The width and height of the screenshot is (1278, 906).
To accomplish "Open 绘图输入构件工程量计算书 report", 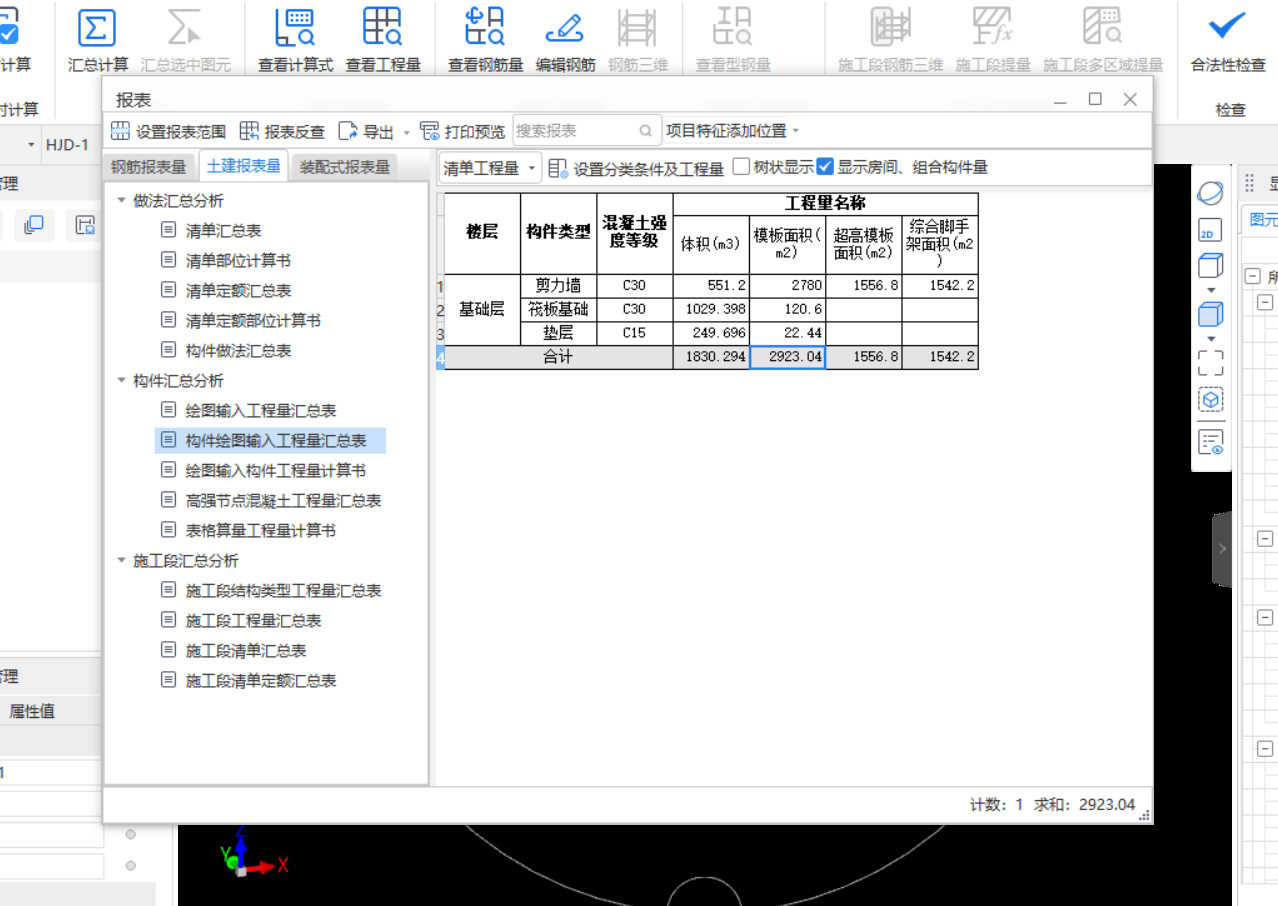I will (275, 470).
